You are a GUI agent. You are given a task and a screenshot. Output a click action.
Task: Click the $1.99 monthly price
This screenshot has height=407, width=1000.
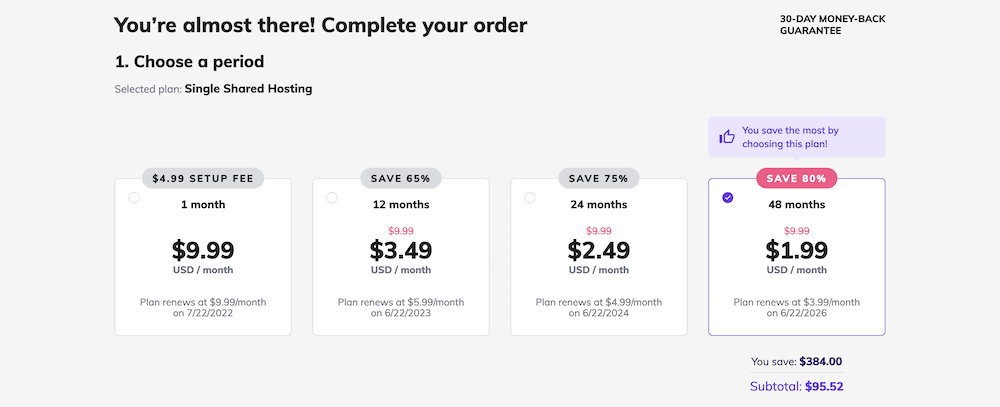(x=797, y=250)
